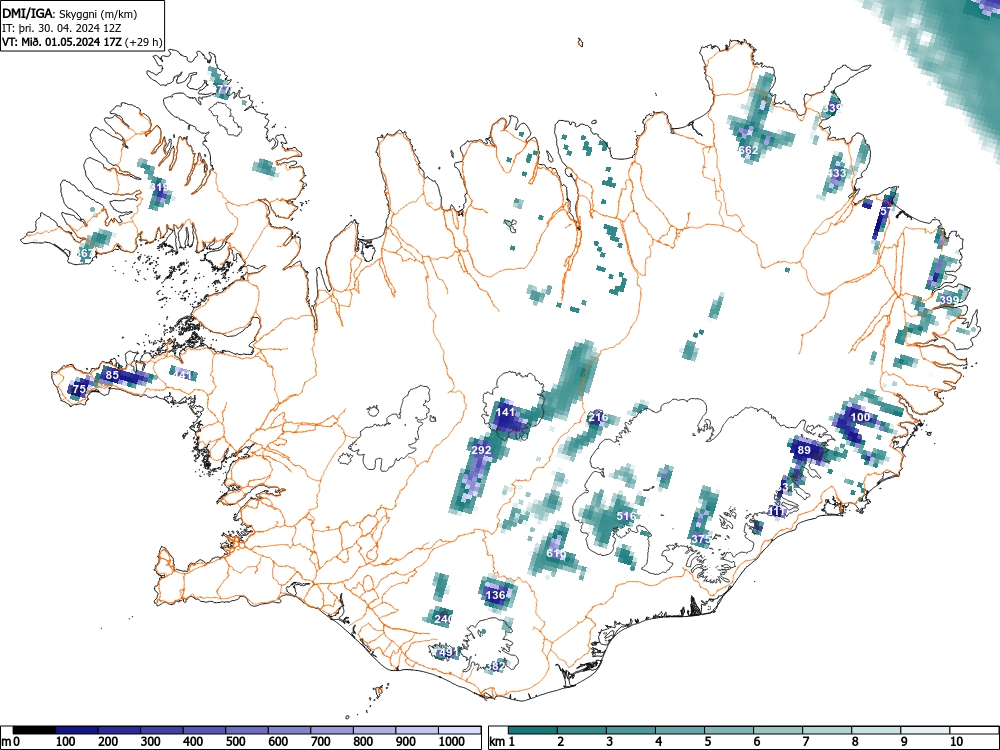Click the '400' tick on the meters legend
This screenshot has width=1000, height=750.
[193, 742]
